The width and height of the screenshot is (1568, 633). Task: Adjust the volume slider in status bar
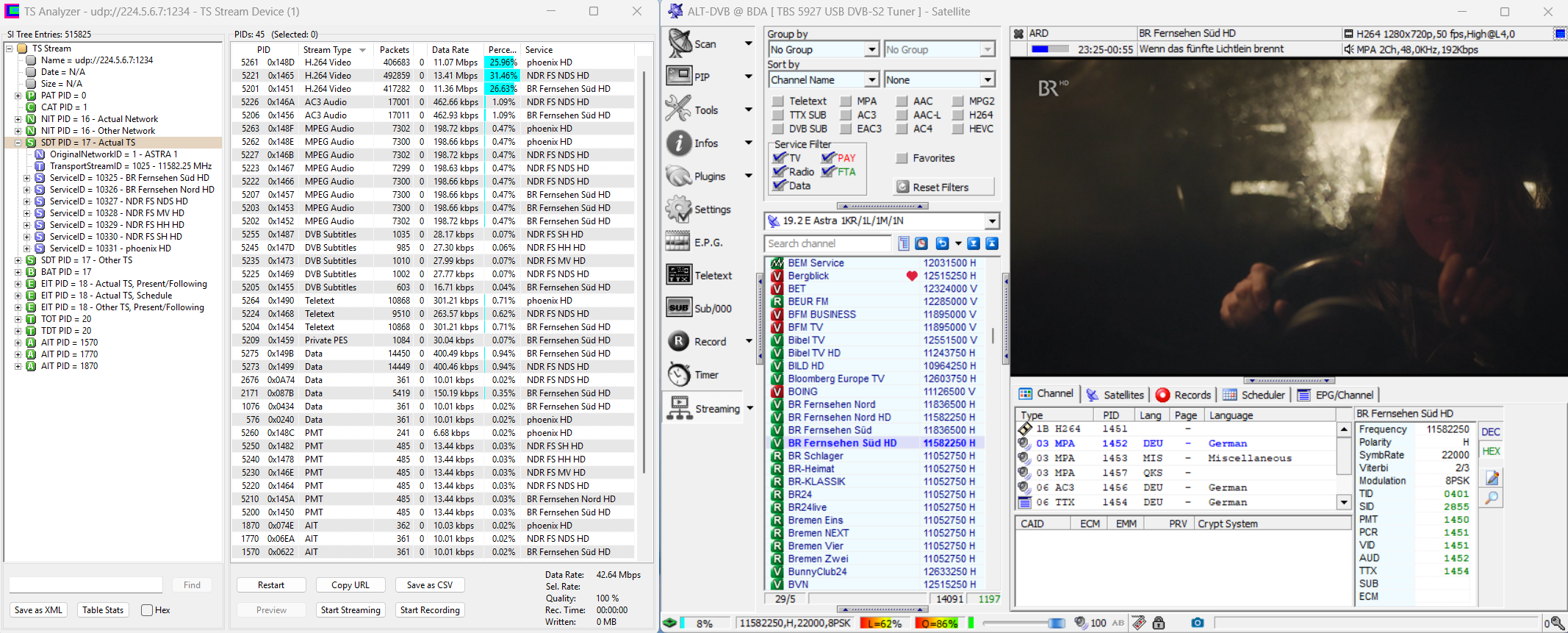coord(1024,623)
